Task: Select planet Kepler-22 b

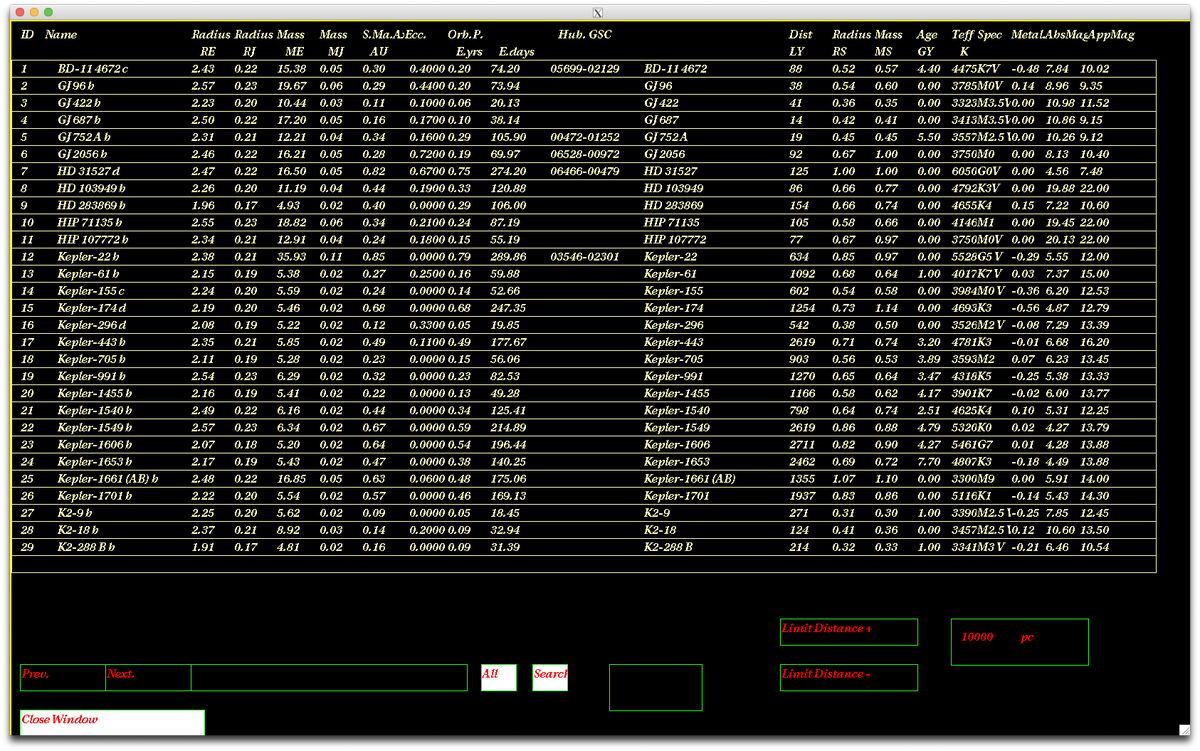Action: (x=584, y=256)
